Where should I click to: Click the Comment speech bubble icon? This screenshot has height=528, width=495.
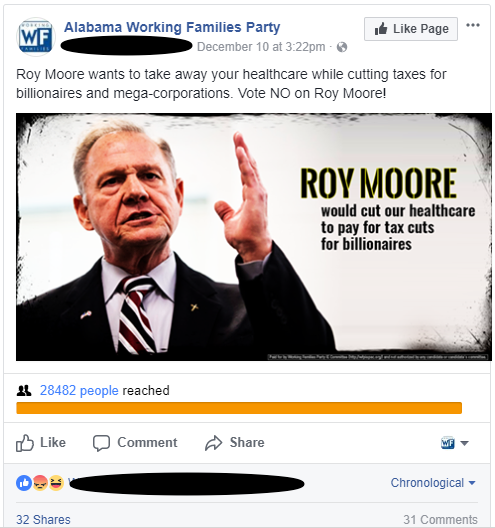[x=101, y=443]
